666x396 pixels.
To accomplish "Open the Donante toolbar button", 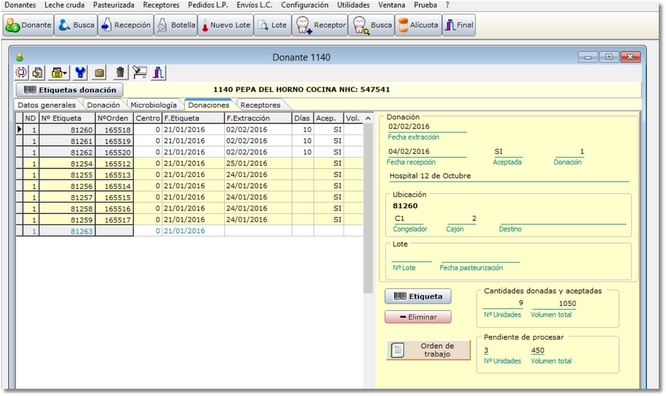I will (28, 25).
